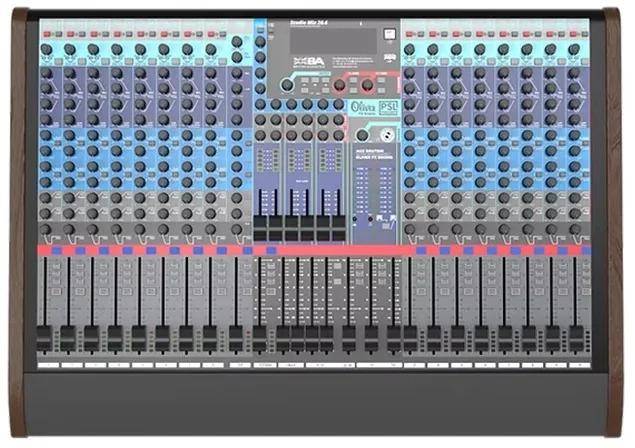
Task: Turn first channel's bottom knob above the red strip
Action: point(45,229)
